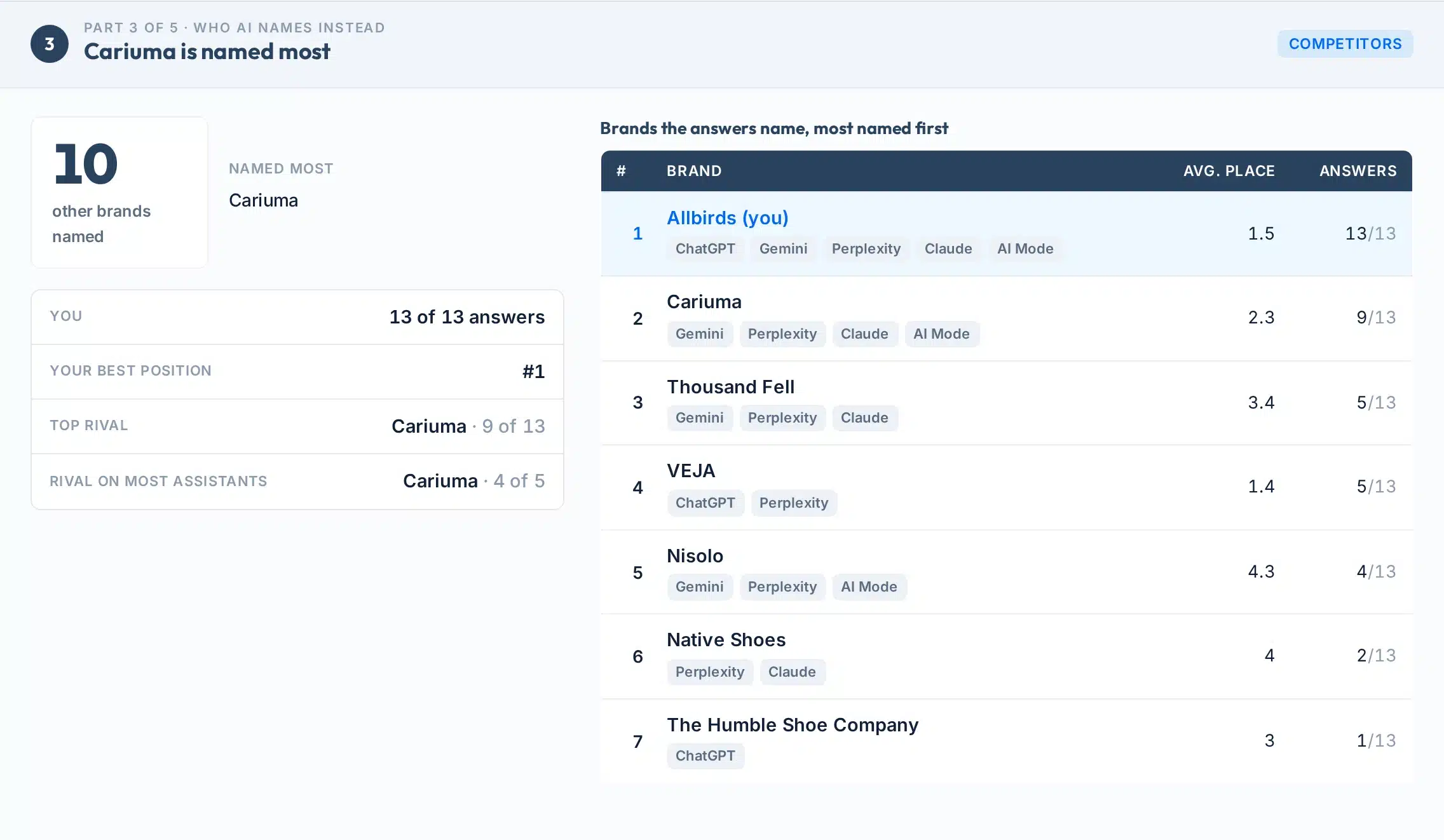Select Claude tag under Native Shoes
Image resolution: width=1444 pixels, height=840 pixels.
click(x=792, y=672)
